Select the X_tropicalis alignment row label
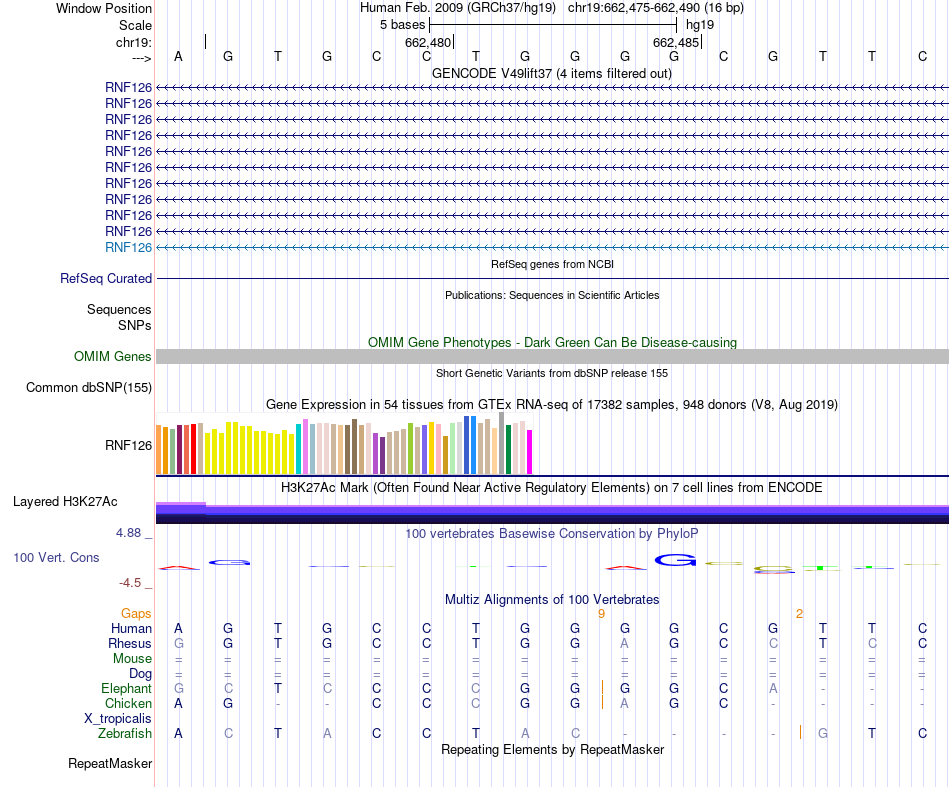 [x=118, y=719]
